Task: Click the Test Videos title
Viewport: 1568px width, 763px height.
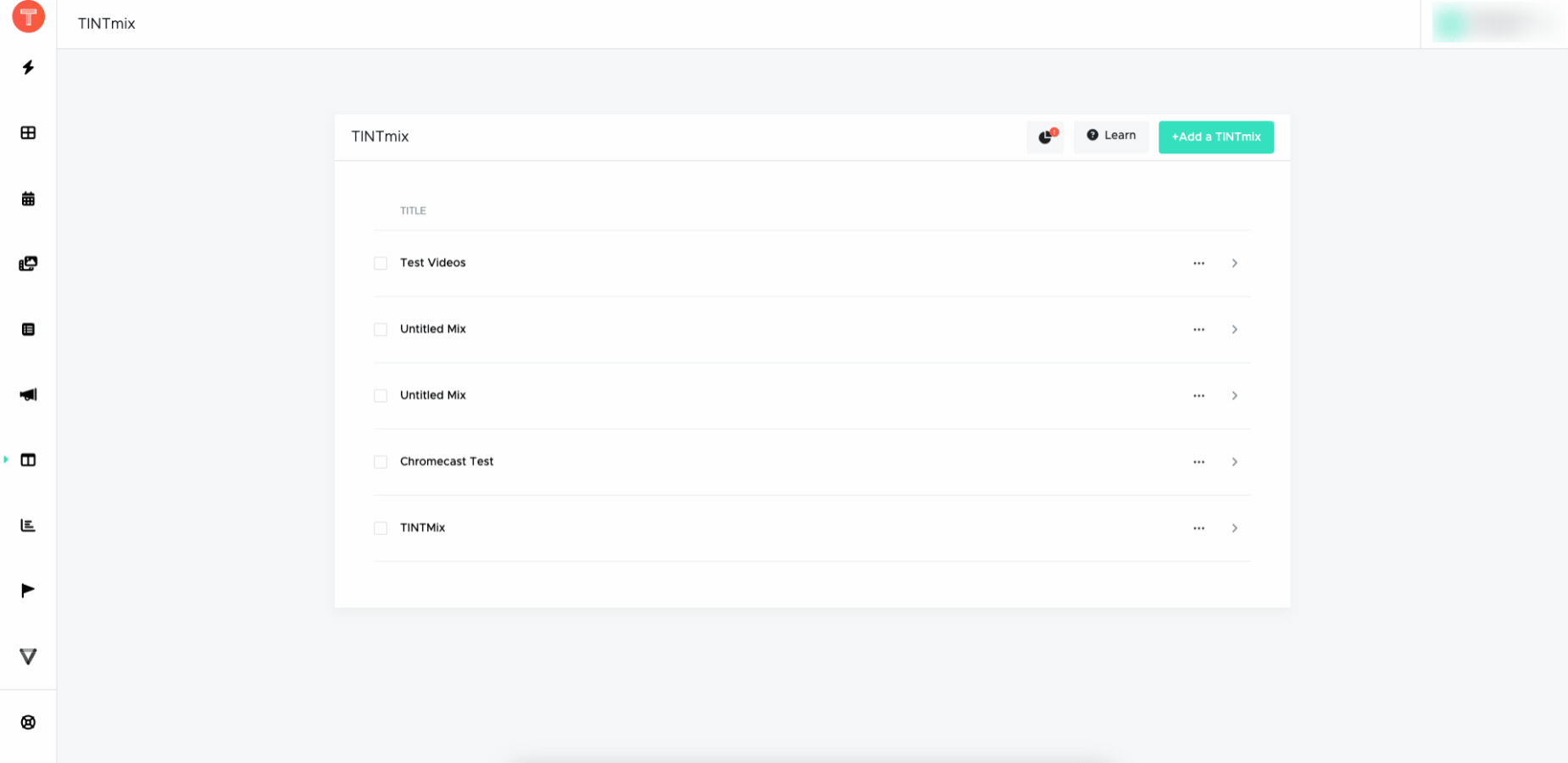Action: point(432,263)
